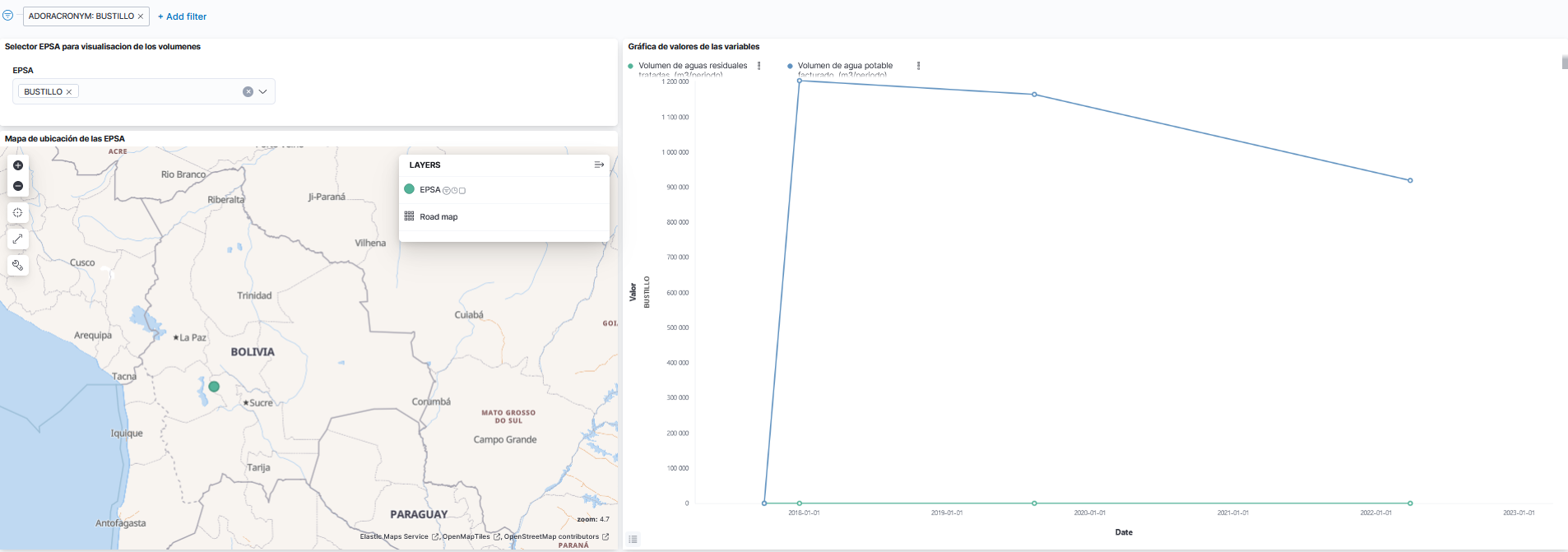Open the map tools wrench icon
The width and height of the screenshot is (1568, 552).
click(18, 265)
